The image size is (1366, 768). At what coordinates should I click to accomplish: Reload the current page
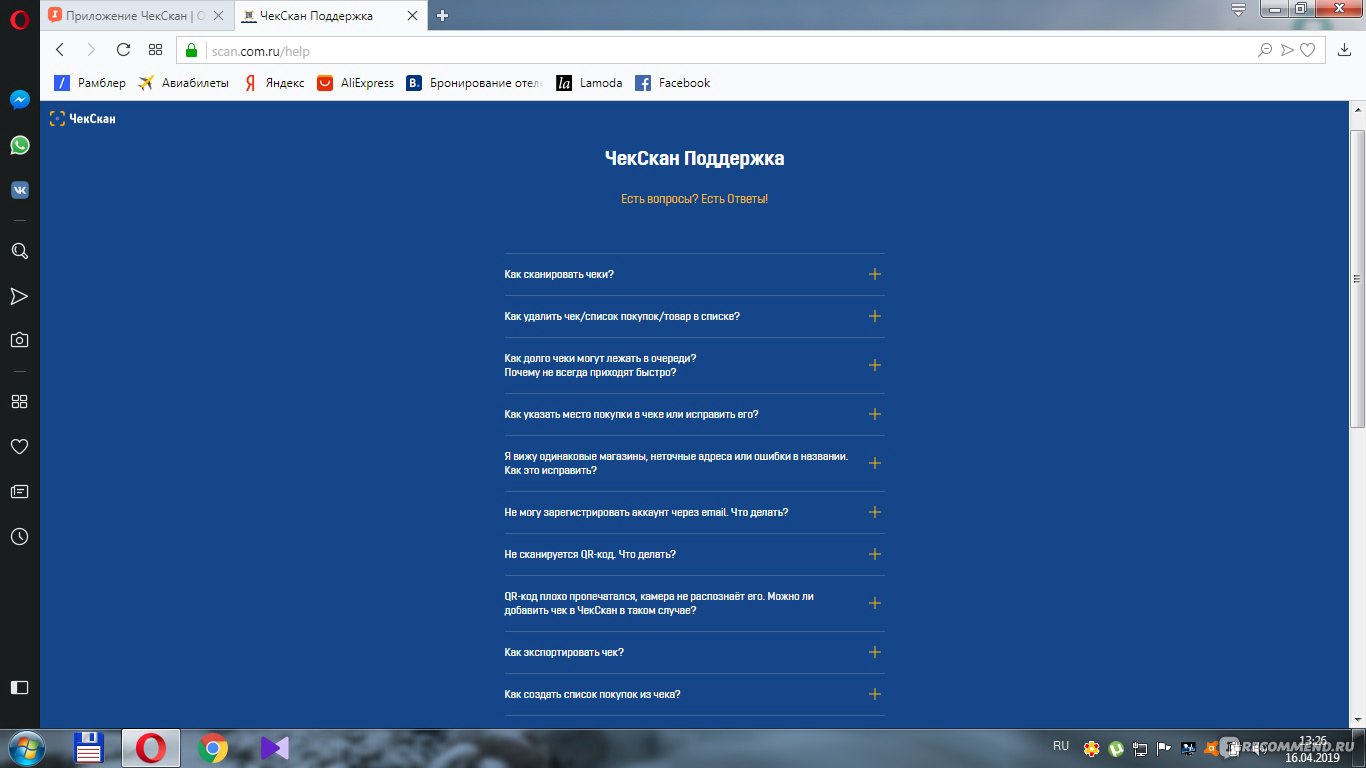[x=123, y=50]
